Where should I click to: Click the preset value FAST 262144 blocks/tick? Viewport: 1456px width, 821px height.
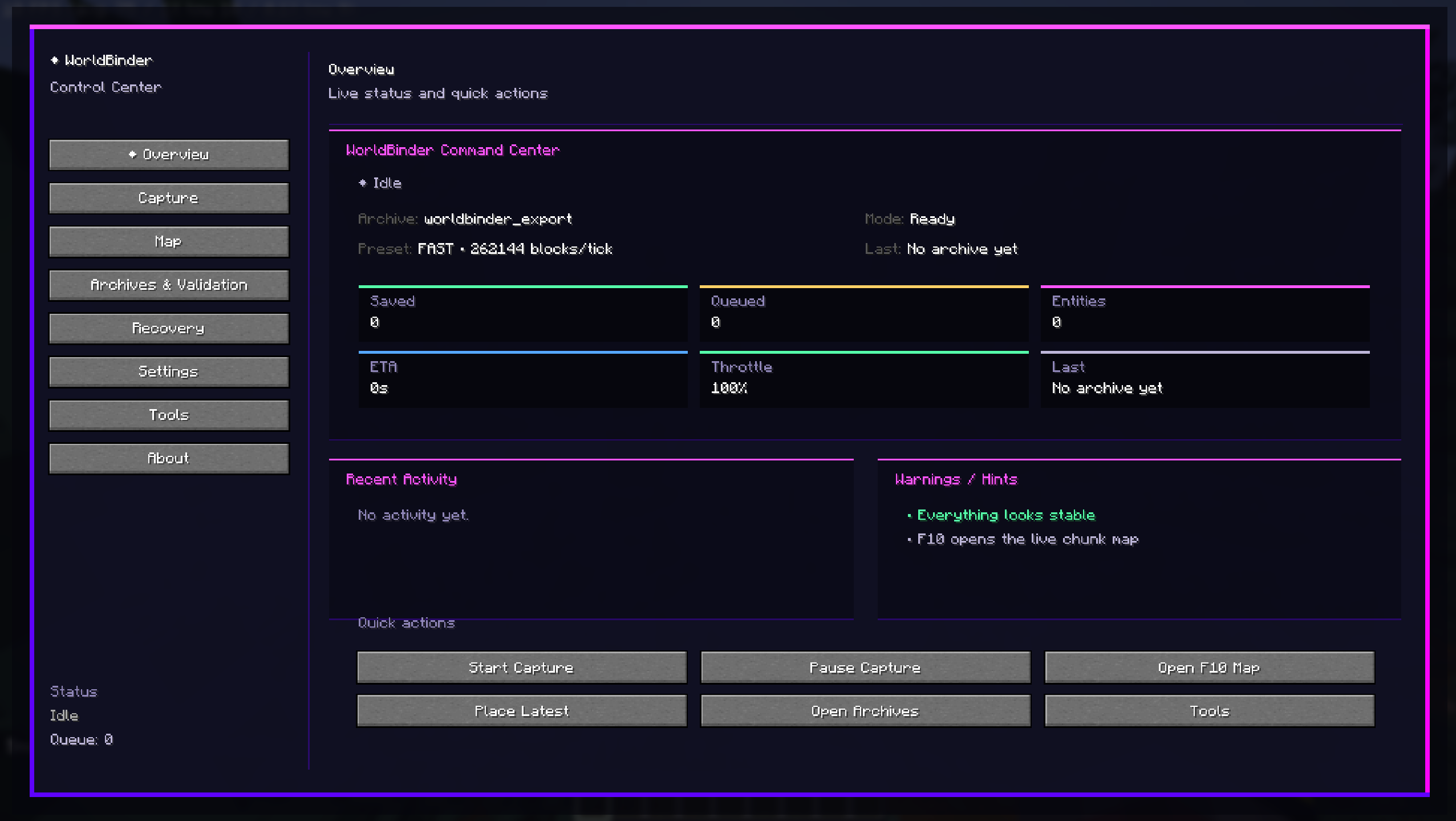pos(515,249)
